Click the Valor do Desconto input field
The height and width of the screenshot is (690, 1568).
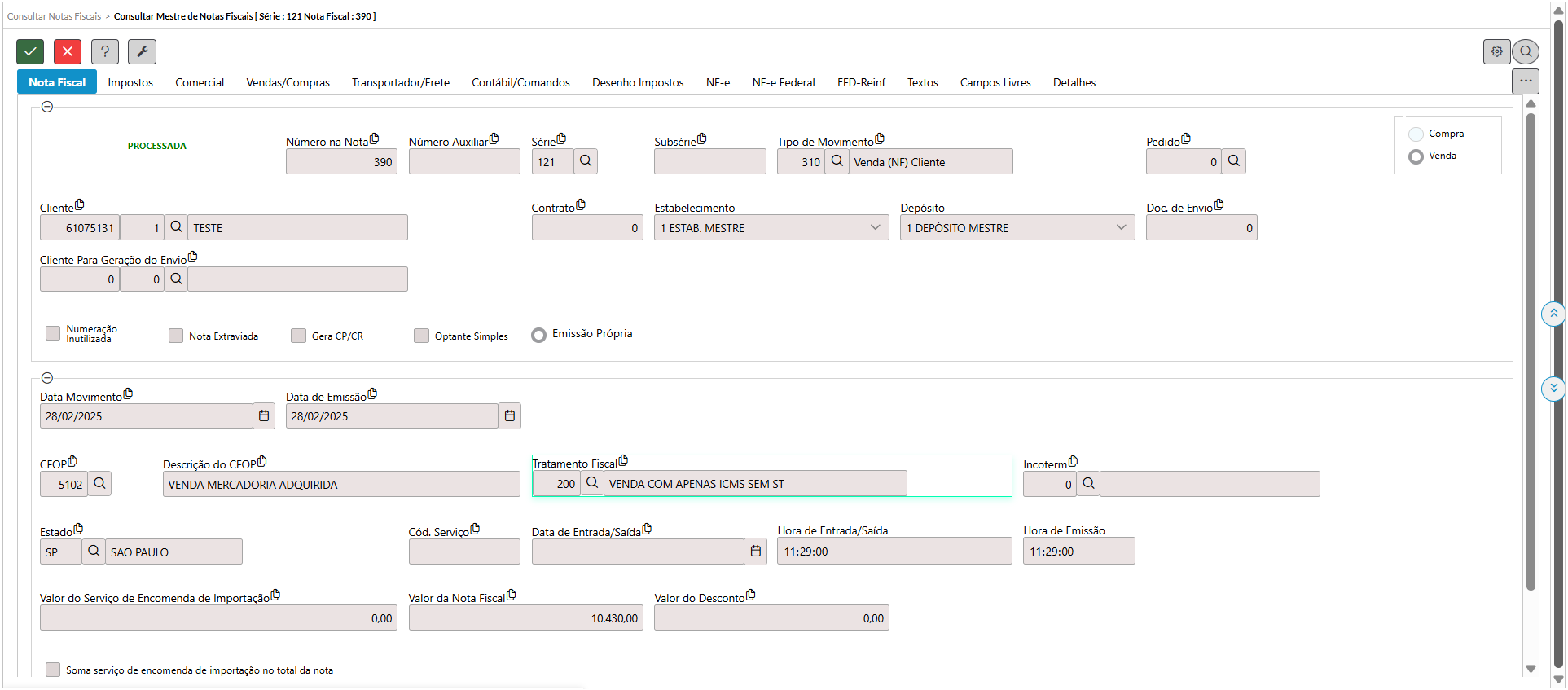[771, 618]
